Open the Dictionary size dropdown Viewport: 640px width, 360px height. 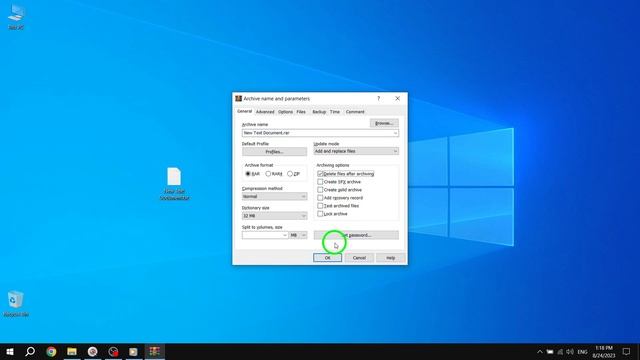274,216
